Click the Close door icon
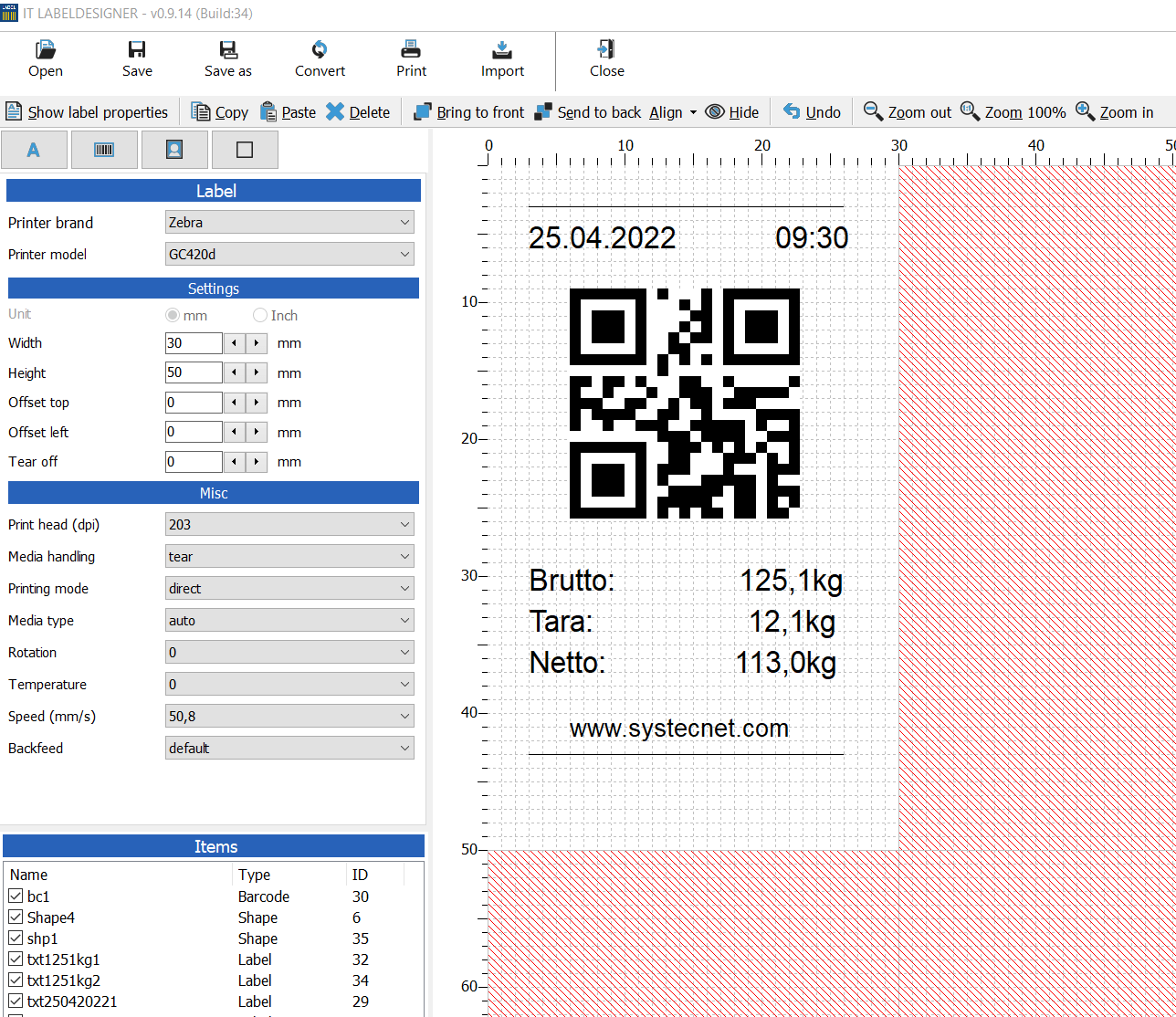1176x1017 pixels. (606, 50)
